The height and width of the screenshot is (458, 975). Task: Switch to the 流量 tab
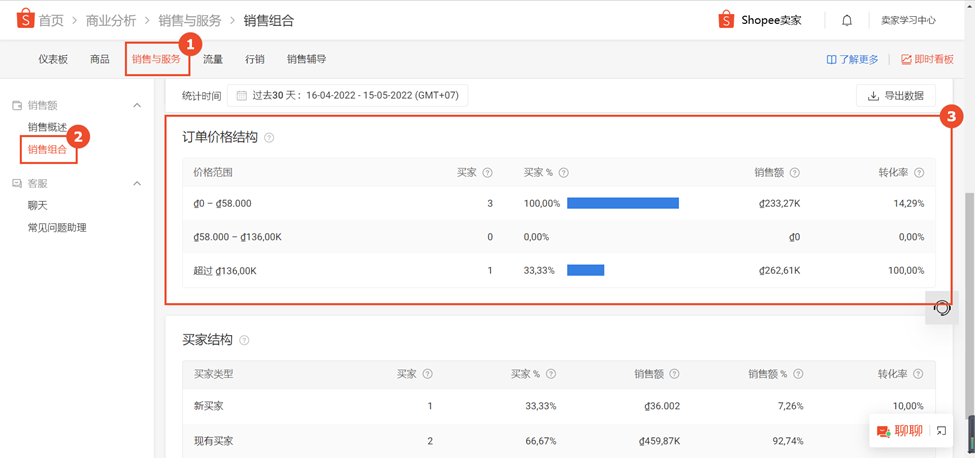point(213,60)
